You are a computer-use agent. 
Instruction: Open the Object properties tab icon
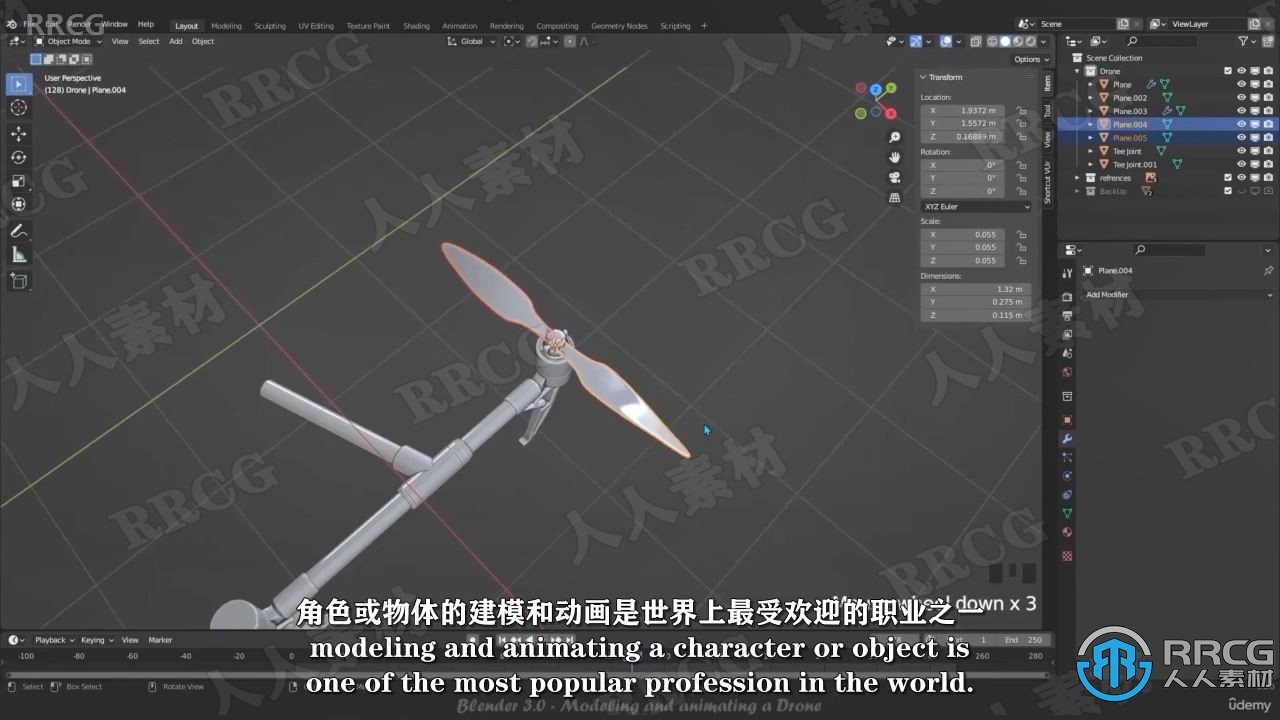click(x=1067, y=420)
